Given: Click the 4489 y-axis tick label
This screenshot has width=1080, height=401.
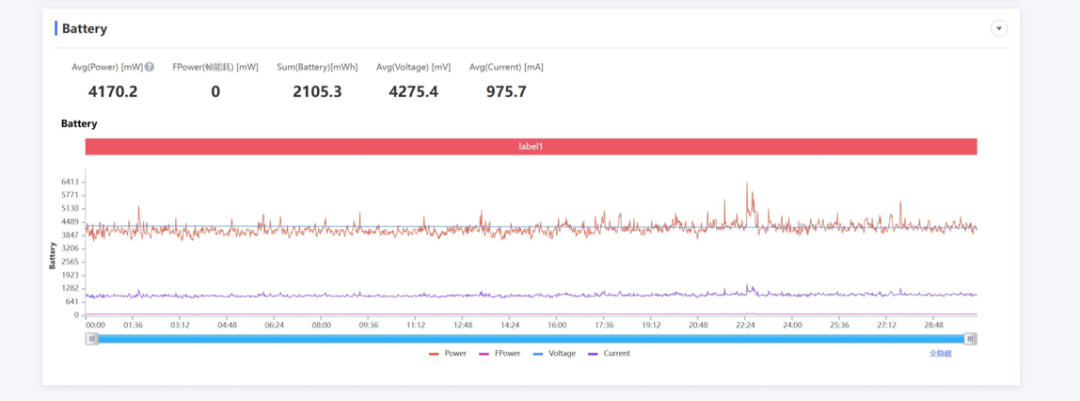Looking at the screenshot, I should point(71,222).
